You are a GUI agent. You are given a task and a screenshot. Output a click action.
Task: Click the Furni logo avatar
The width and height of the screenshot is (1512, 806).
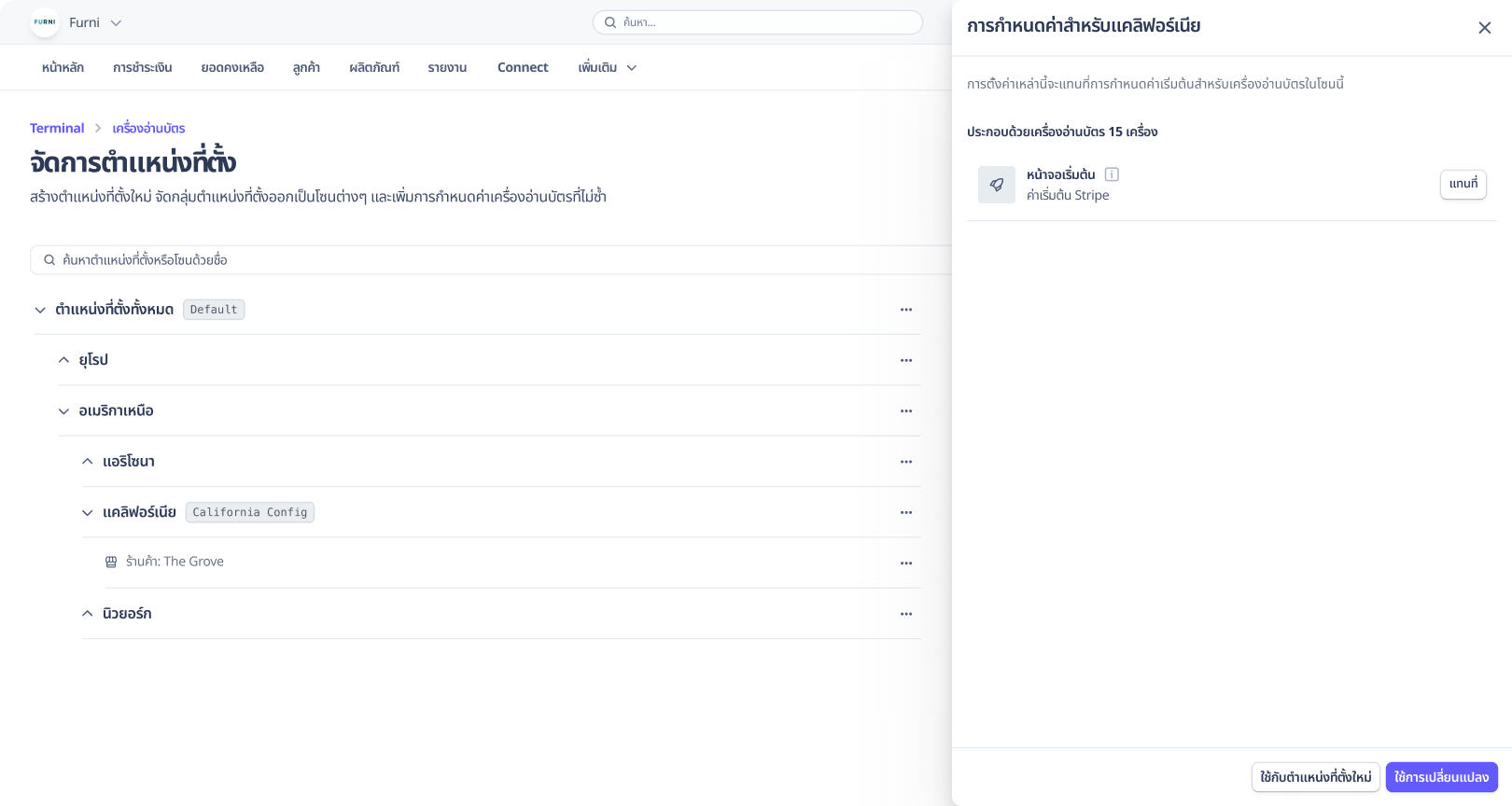[x=45, y=22]
